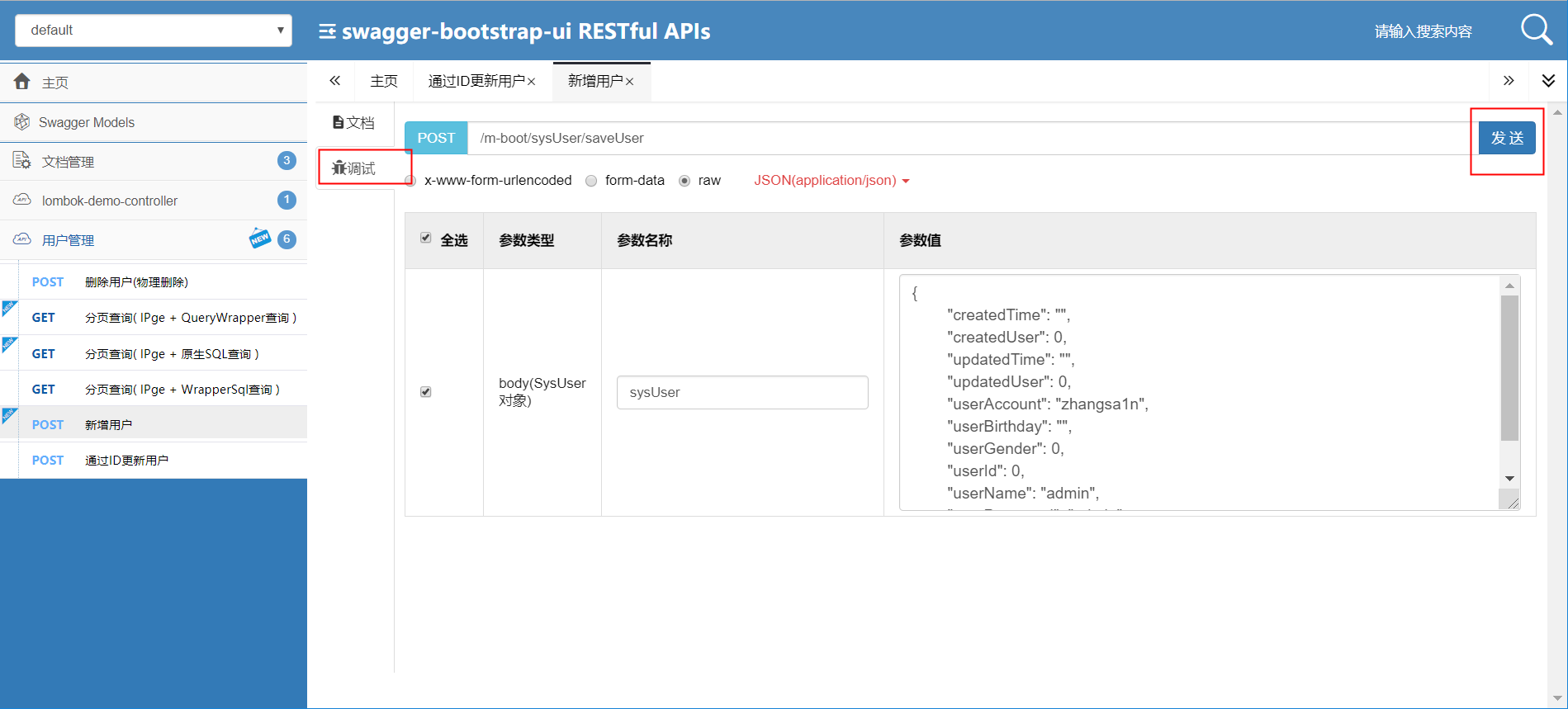Toggle the sidebar menu hamburger icon
The image size is (1568, 709).
[327, 31]
